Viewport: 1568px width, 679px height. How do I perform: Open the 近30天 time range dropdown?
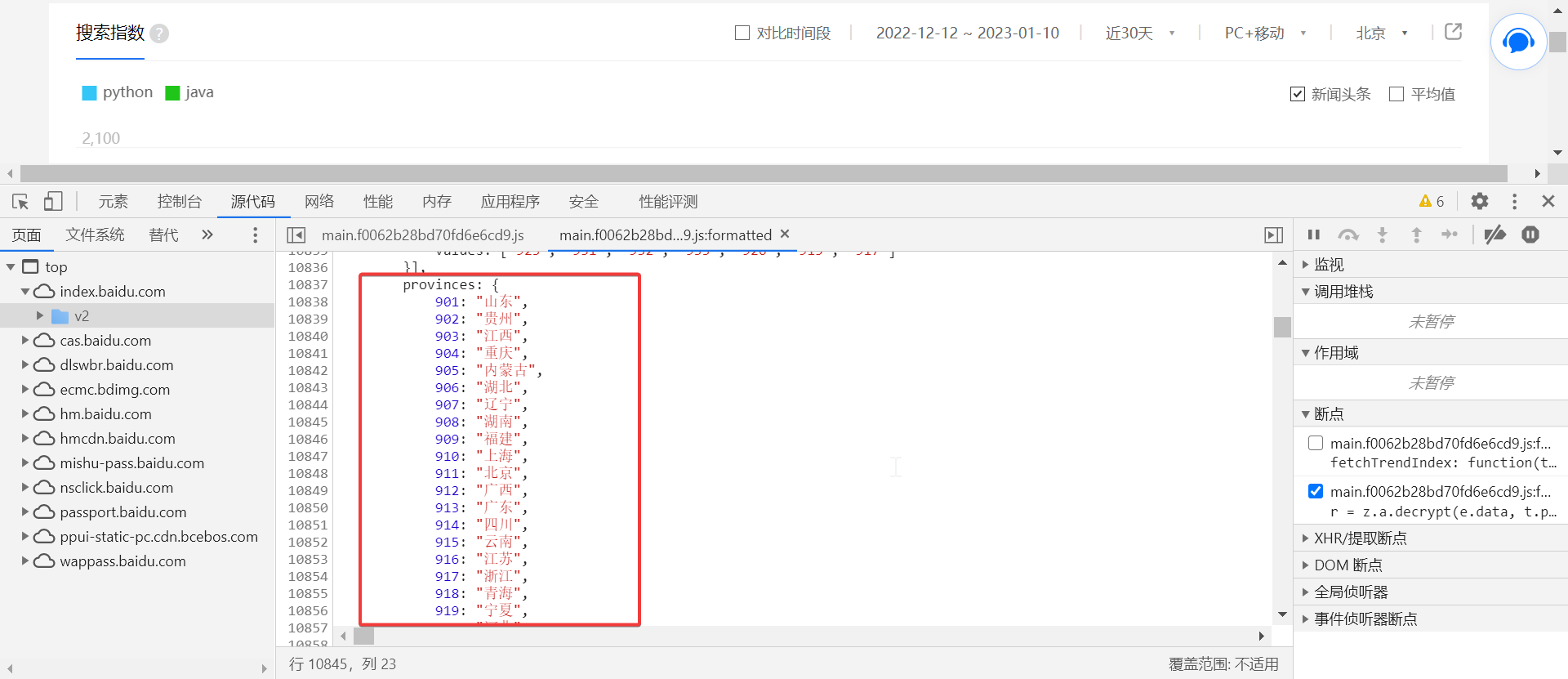1140,33
